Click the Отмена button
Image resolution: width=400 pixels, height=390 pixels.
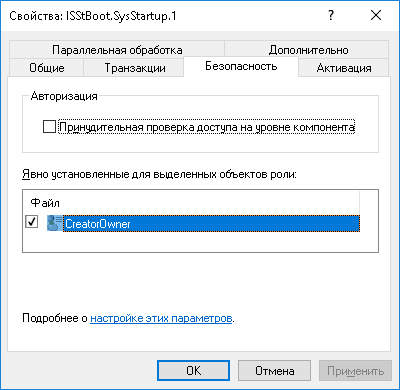pos(274,370)
